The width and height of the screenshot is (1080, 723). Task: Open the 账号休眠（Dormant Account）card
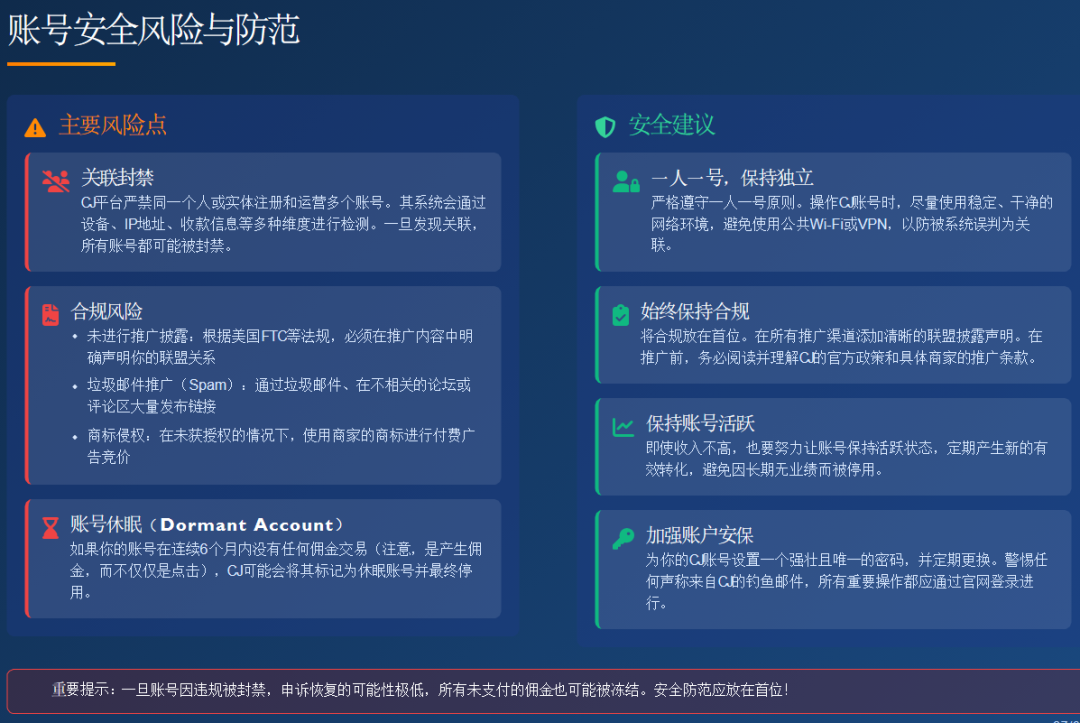point(265,560)
